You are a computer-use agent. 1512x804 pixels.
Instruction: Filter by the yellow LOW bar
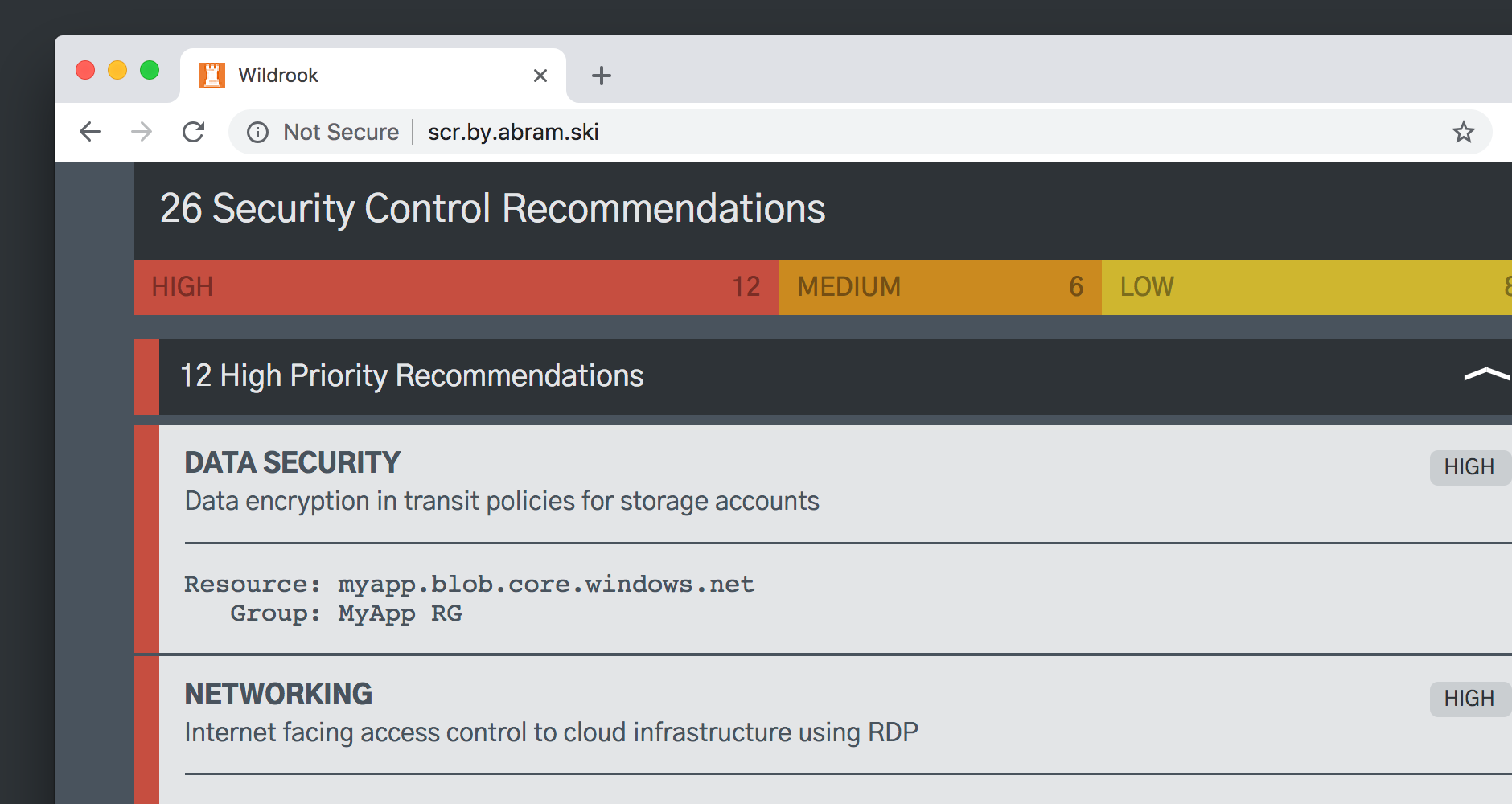point(1307,287)
